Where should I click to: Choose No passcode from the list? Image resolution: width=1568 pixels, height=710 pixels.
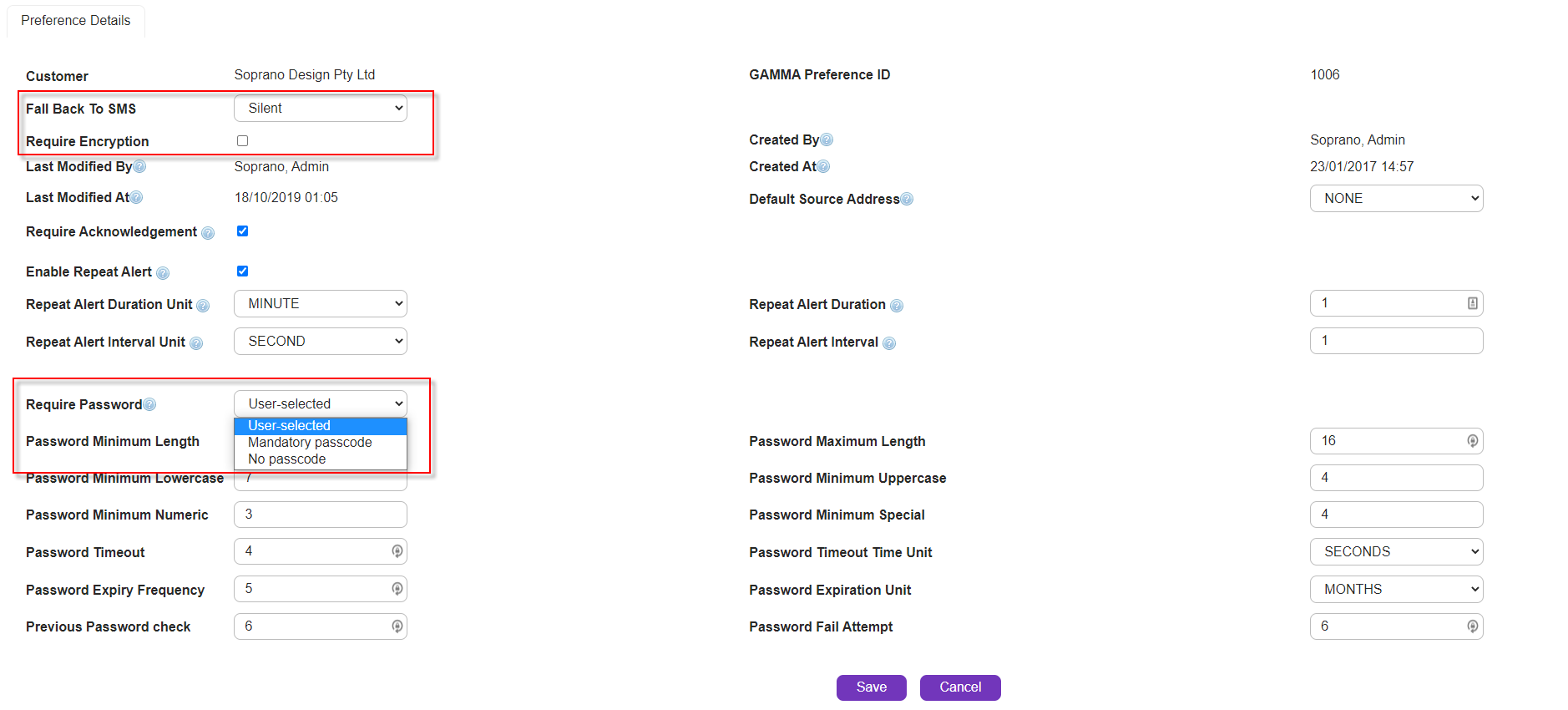[x=287, y=459]
